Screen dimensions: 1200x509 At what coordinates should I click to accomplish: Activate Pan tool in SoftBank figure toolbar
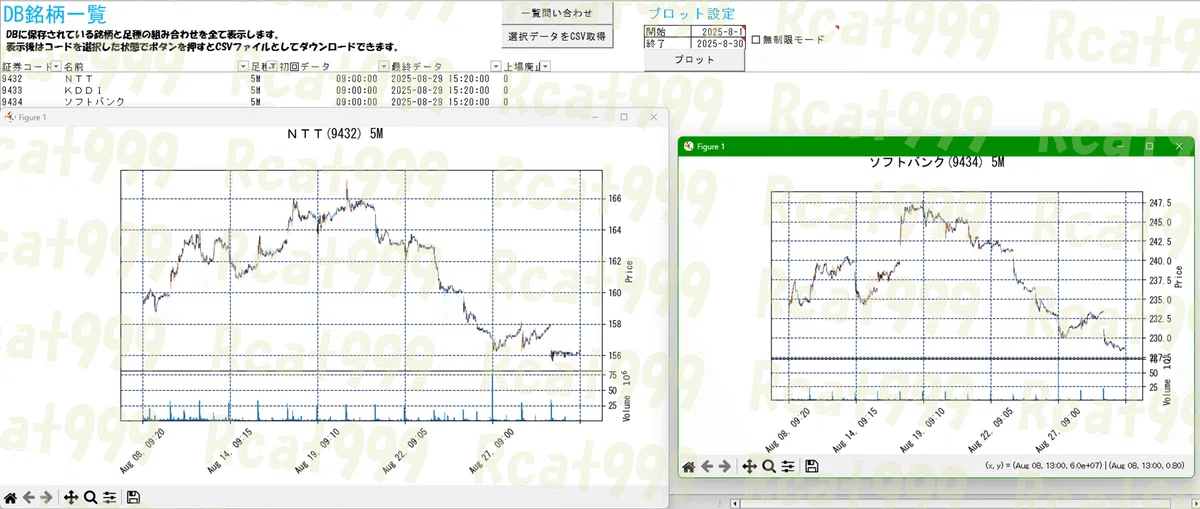[x=749, y=466]
